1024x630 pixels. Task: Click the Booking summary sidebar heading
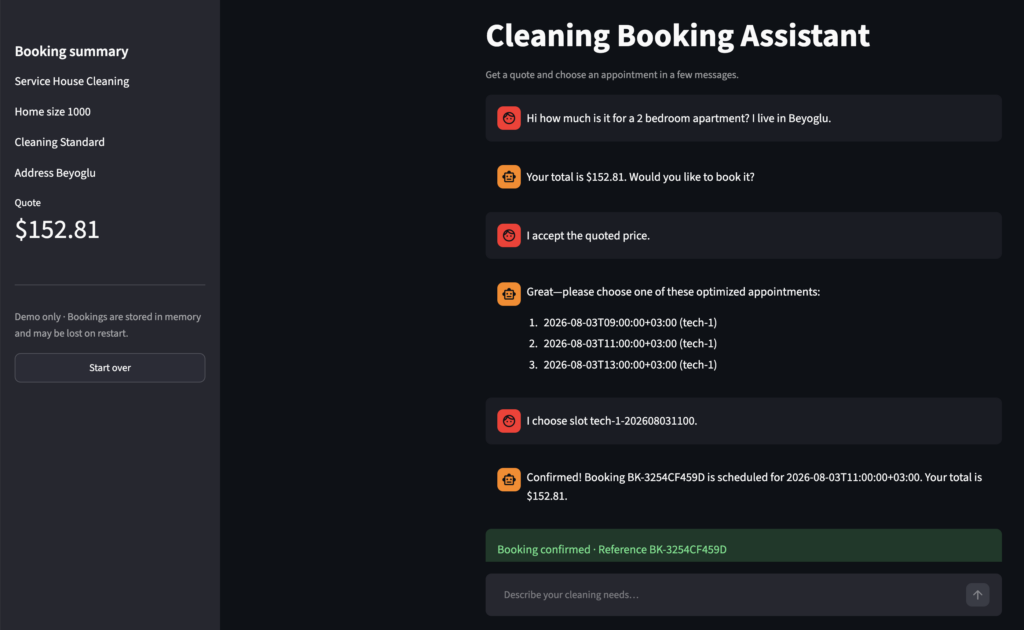point(71,51)
